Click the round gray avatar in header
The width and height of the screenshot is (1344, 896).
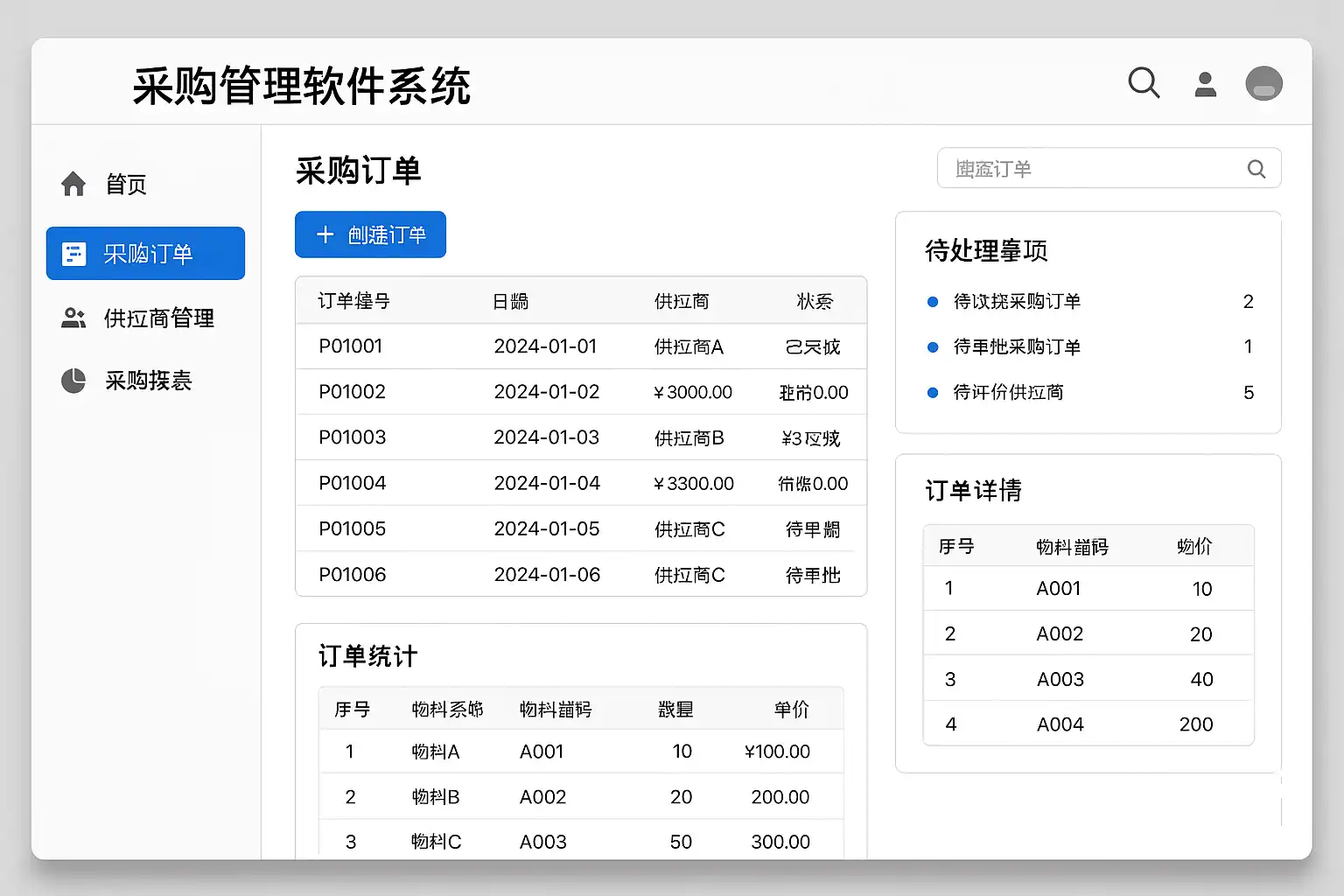tap(1263, 84)
